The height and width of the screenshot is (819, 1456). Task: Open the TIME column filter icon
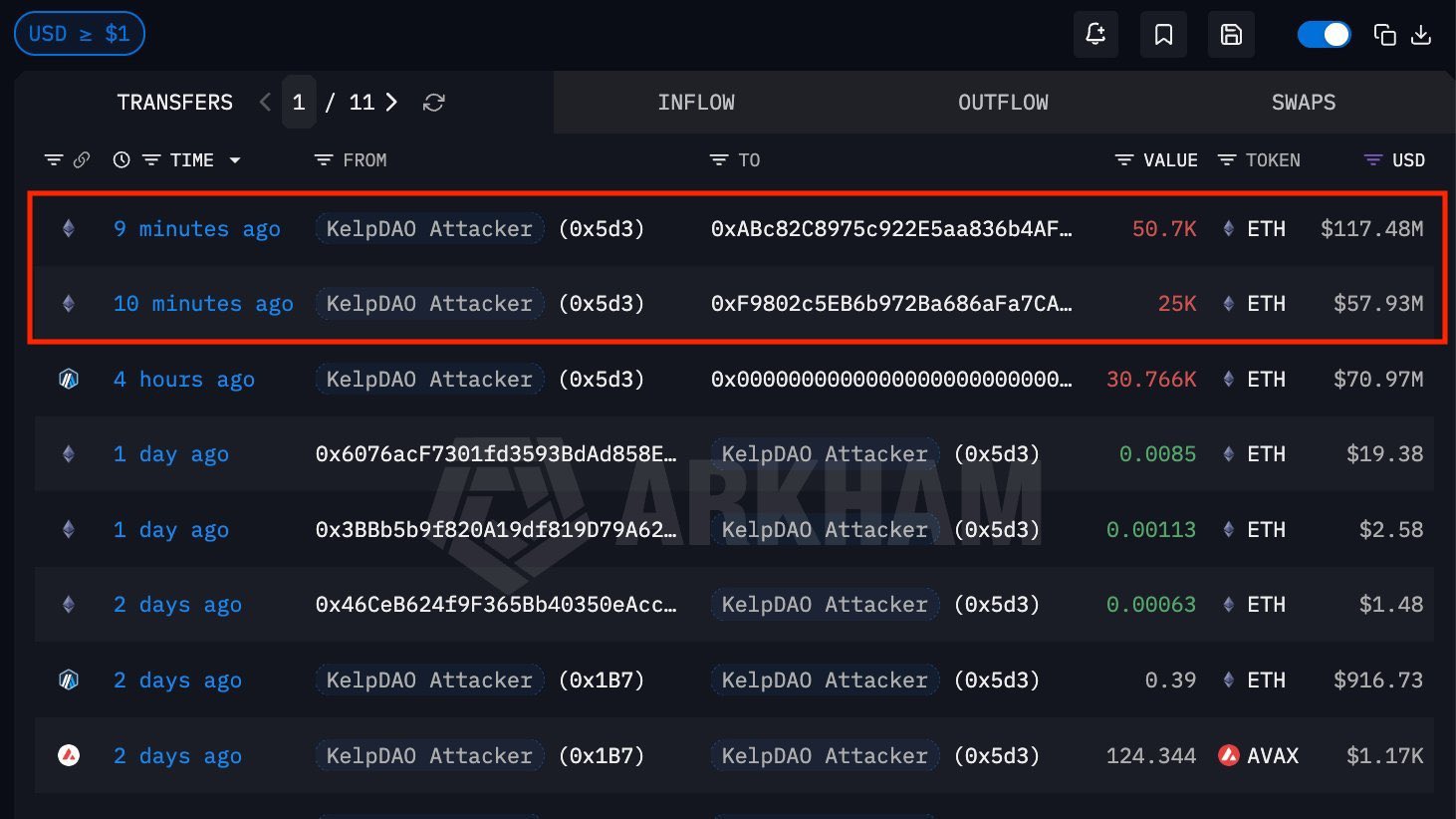[x=151, y=160]
